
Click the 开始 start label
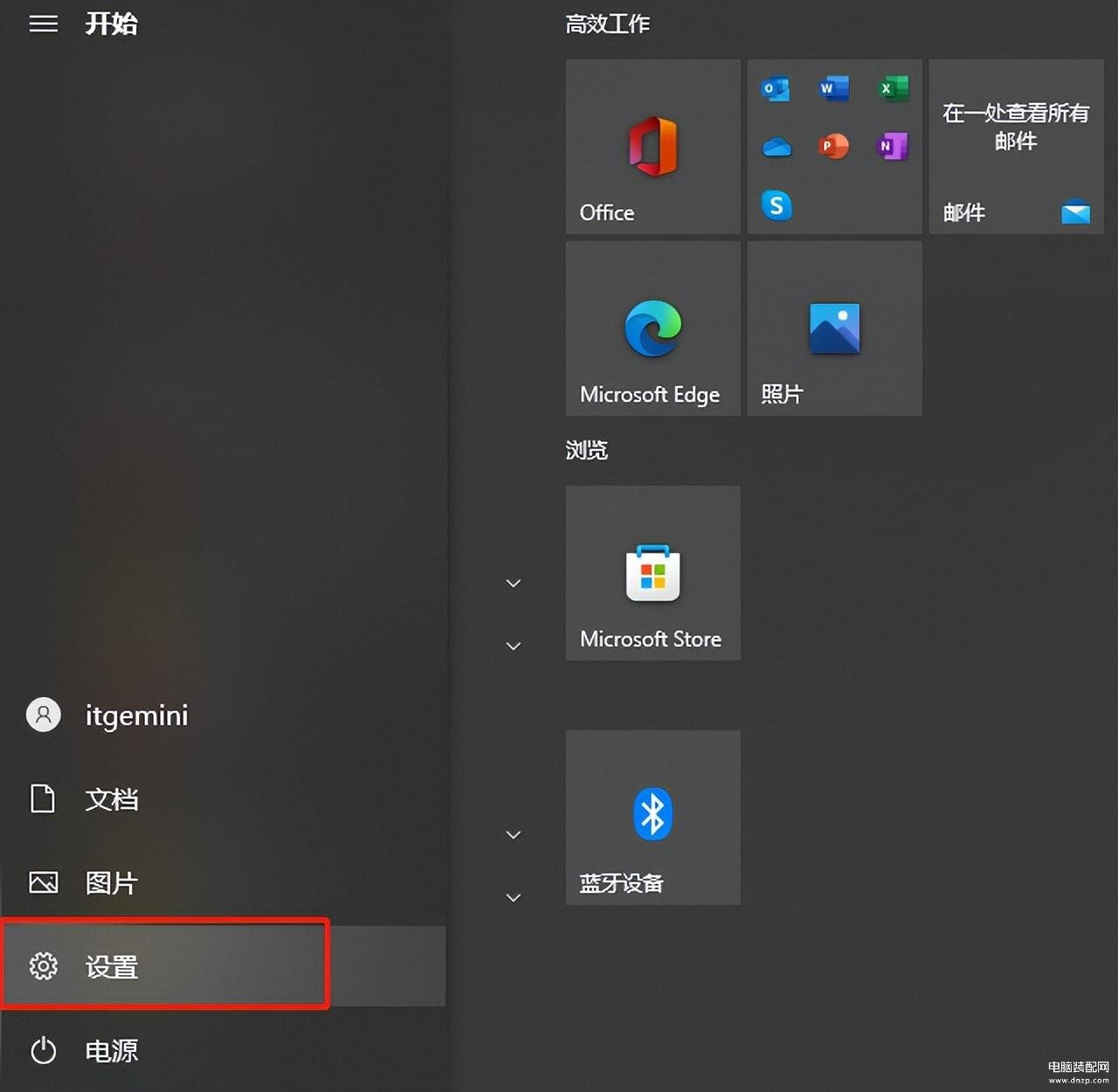point(111,24)
